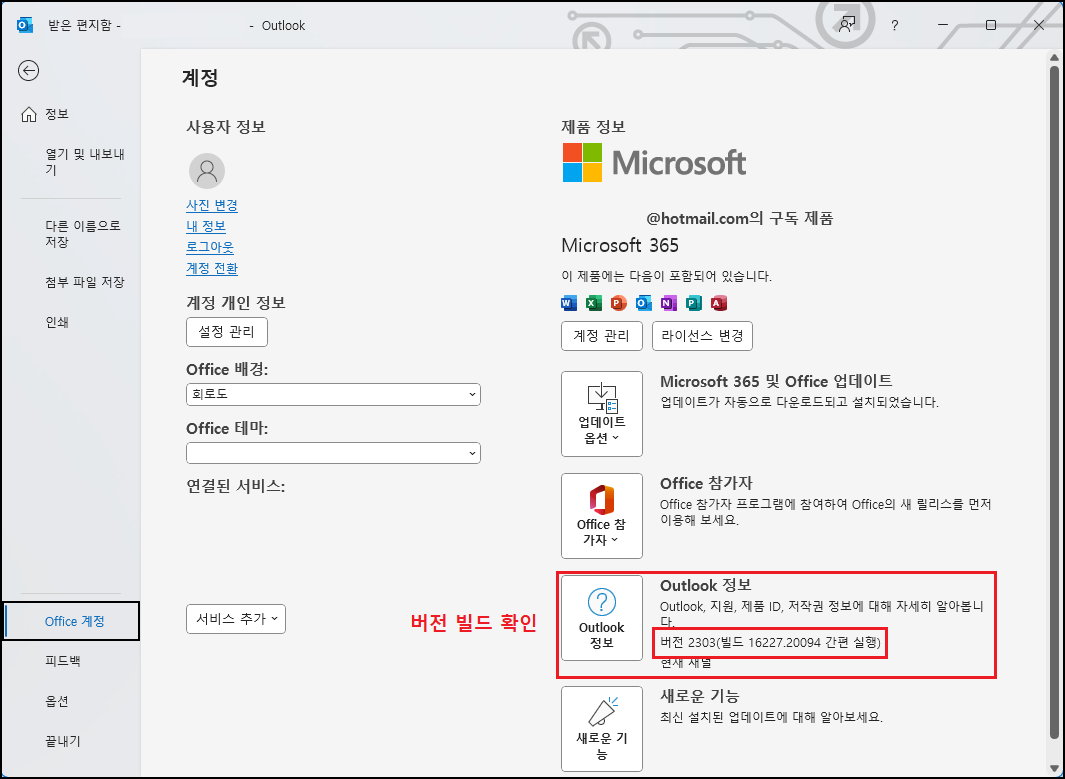Click the home icon next to 정보
The image size is (1065, 779).
(x=29, y=114)
